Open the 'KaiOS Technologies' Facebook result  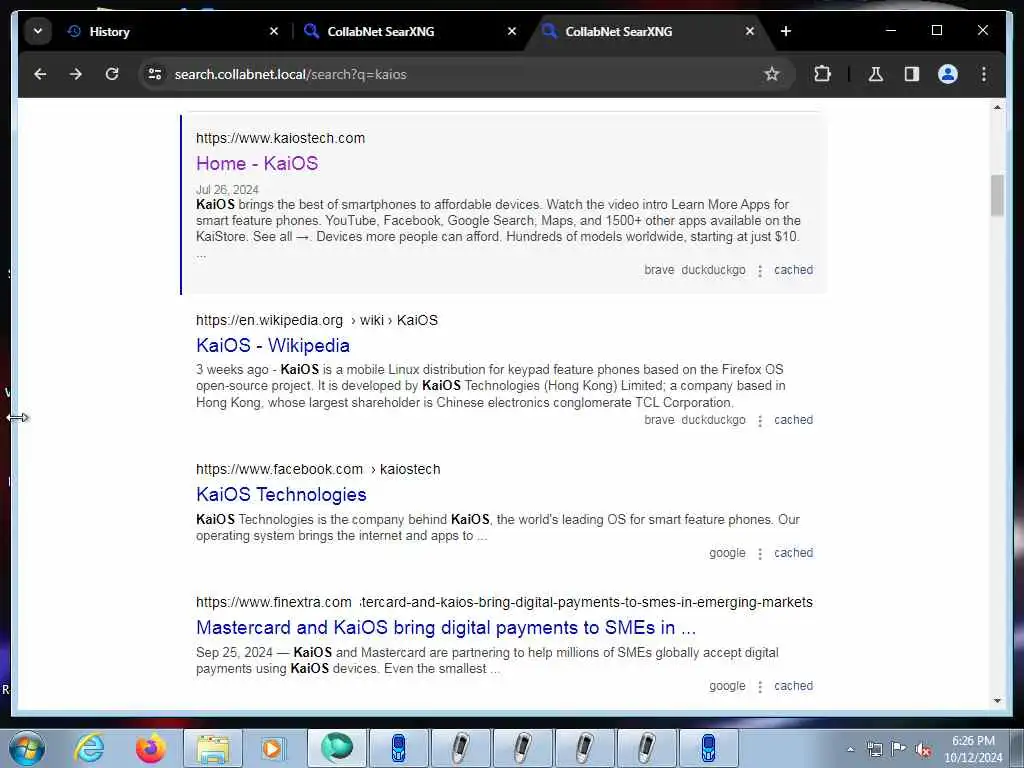[x=281, y=494]
